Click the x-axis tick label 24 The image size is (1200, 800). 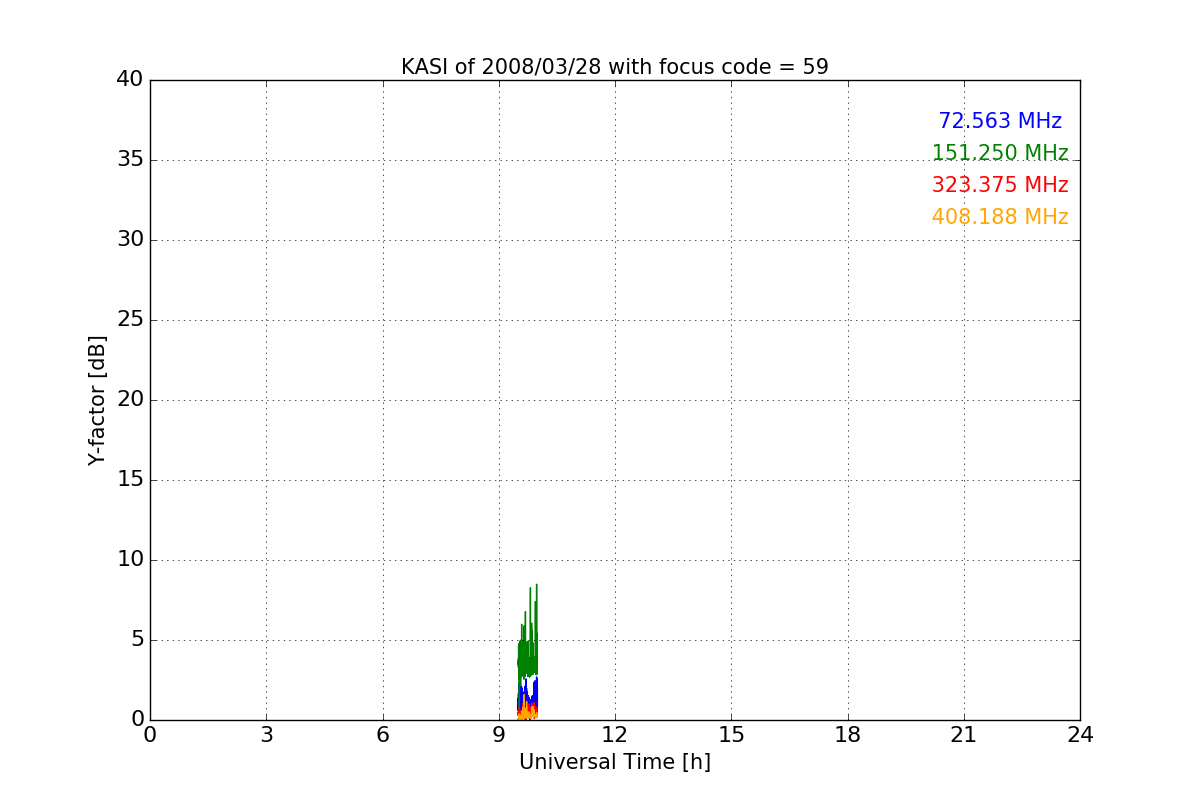click(x=1080, y=735)
